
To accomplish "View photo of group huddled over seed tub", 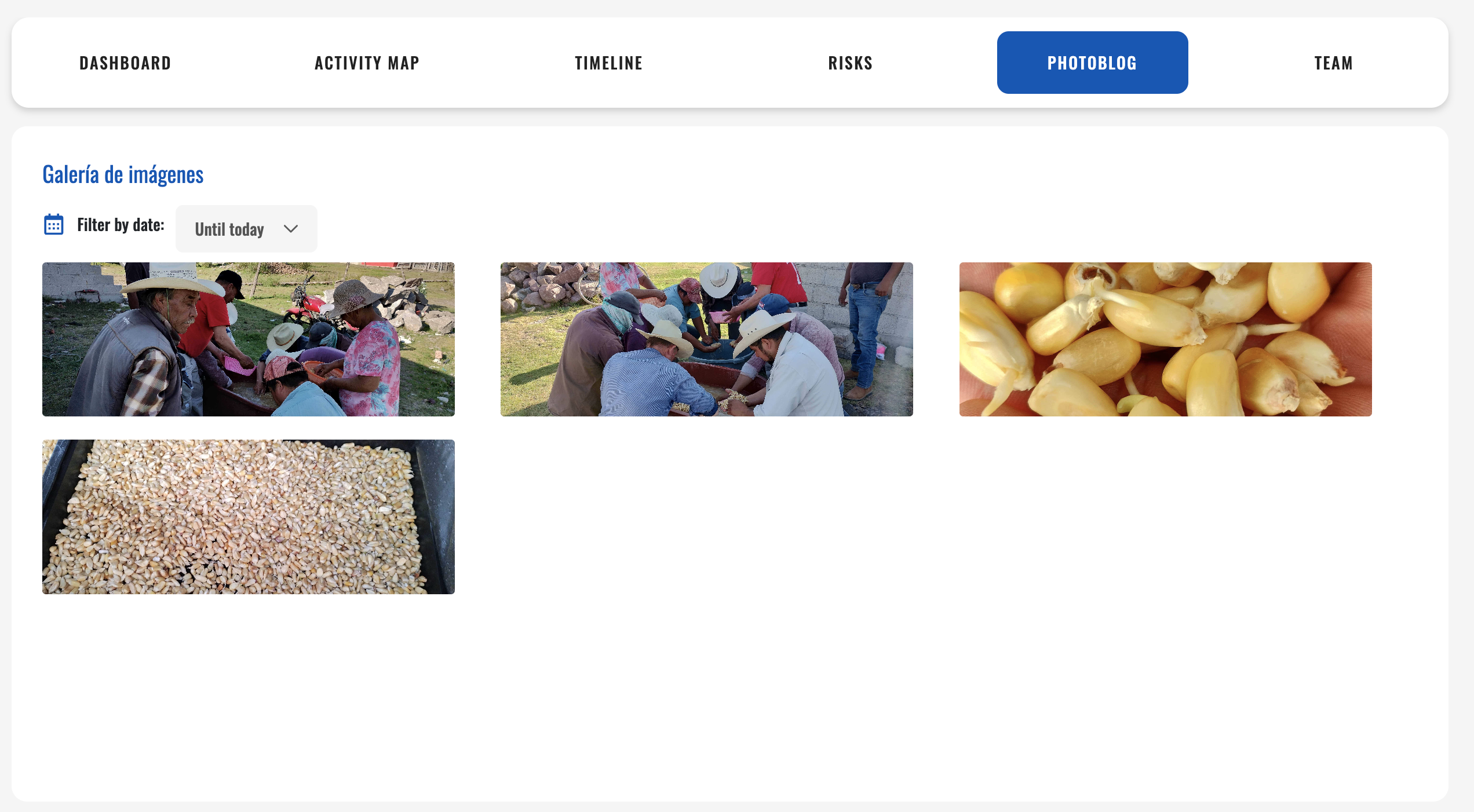I will (x=707, y=339).
